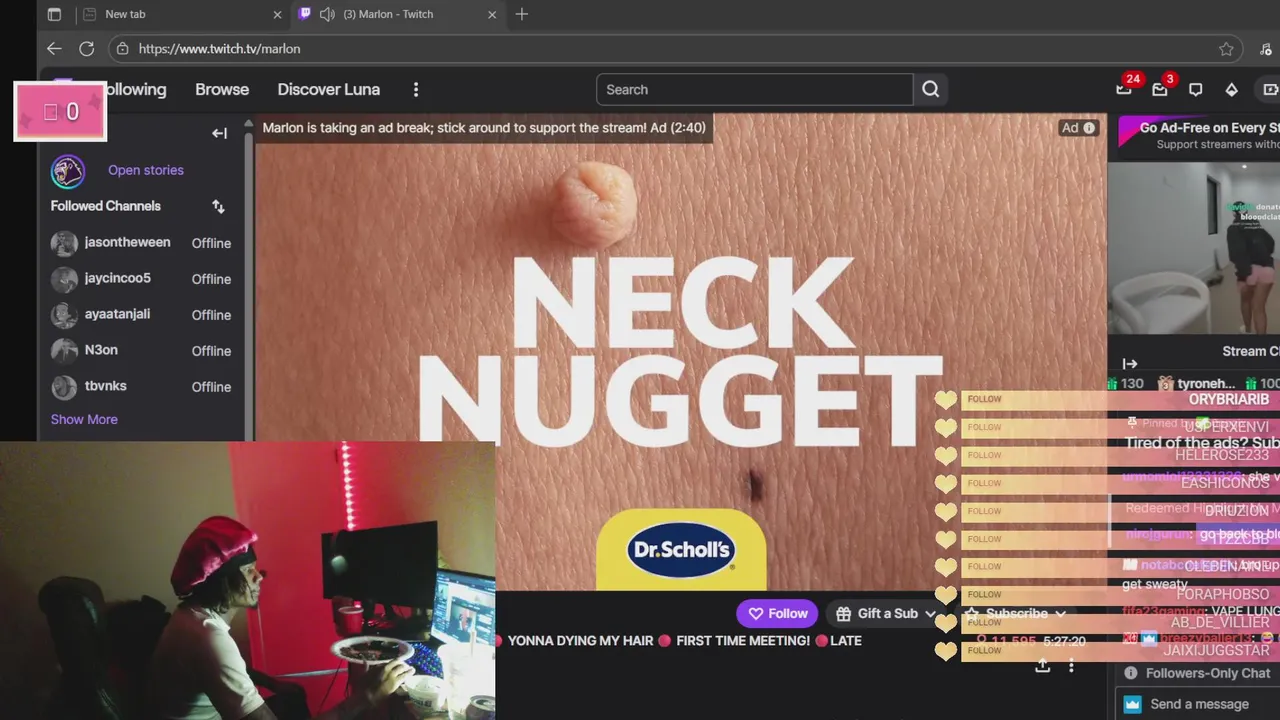The image size is (1280, 720).
Task: Bookmark this page with the star icon
Action: 1226,48
